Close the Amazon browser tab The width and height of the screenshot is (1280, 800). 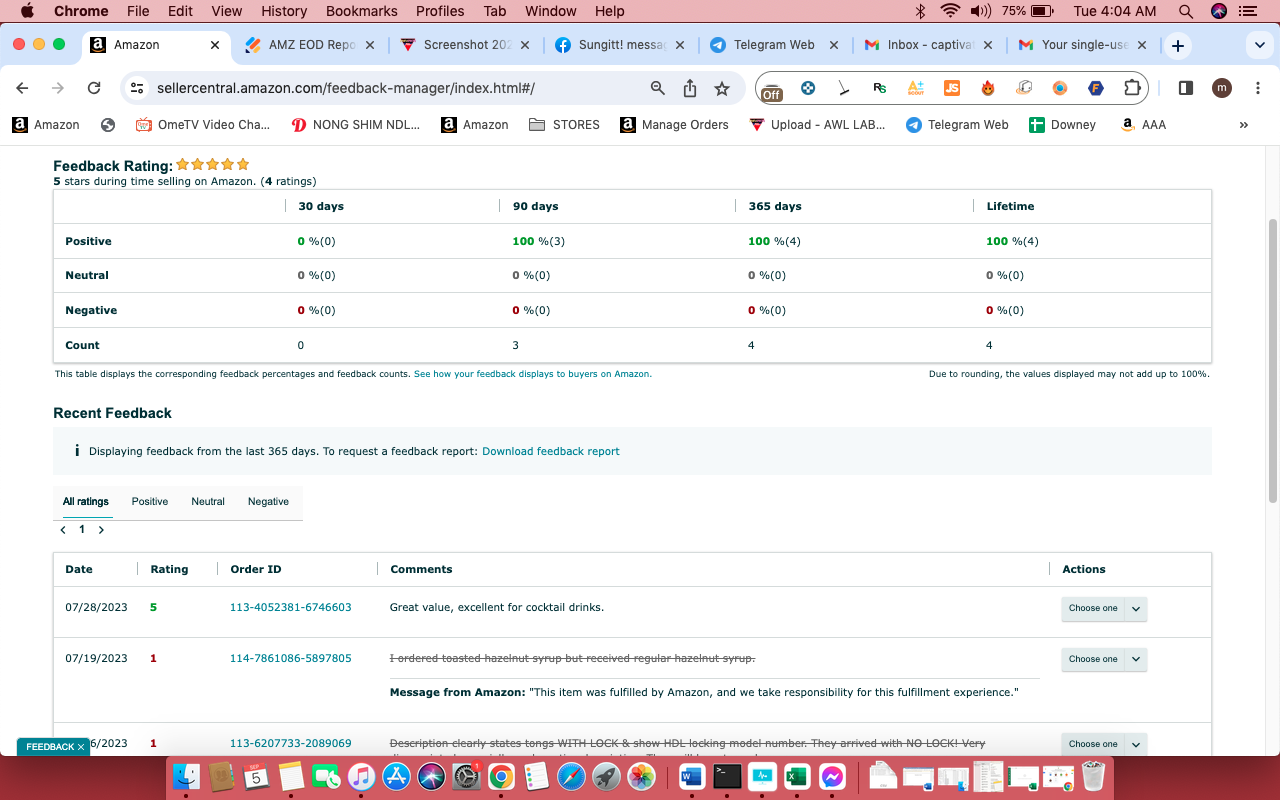point(215,45)
